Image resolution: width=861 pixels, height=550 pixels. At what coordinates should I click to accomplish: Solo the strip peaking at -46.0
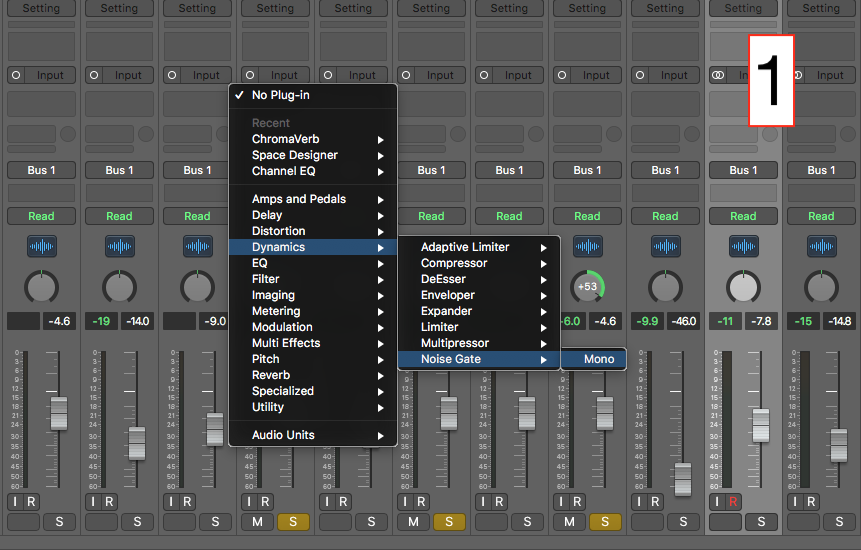pos(683,522)
